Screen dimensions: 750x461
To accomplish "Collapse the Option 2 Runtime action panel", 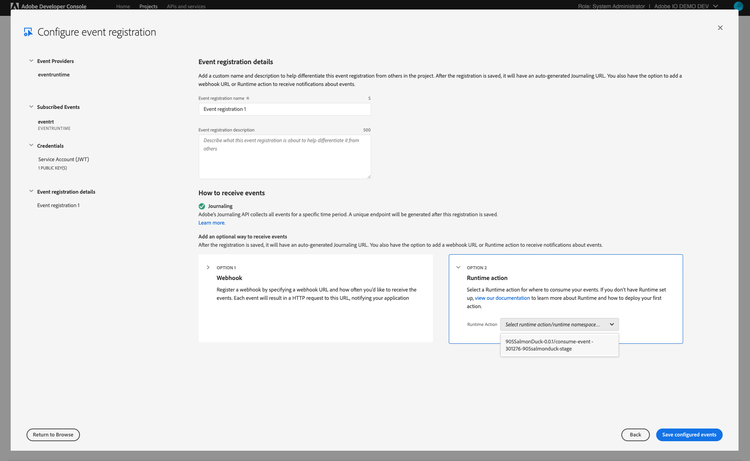I will click(x=458, y=267).
